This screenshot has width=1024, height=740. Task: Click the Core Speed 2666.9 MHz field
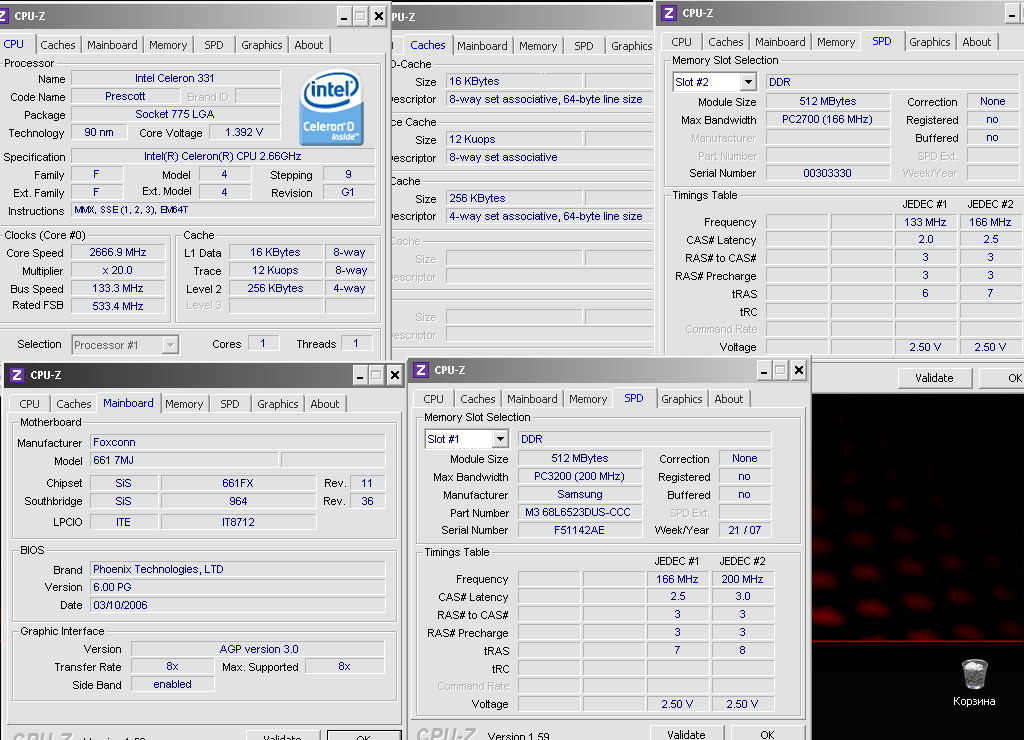[118, 253]
